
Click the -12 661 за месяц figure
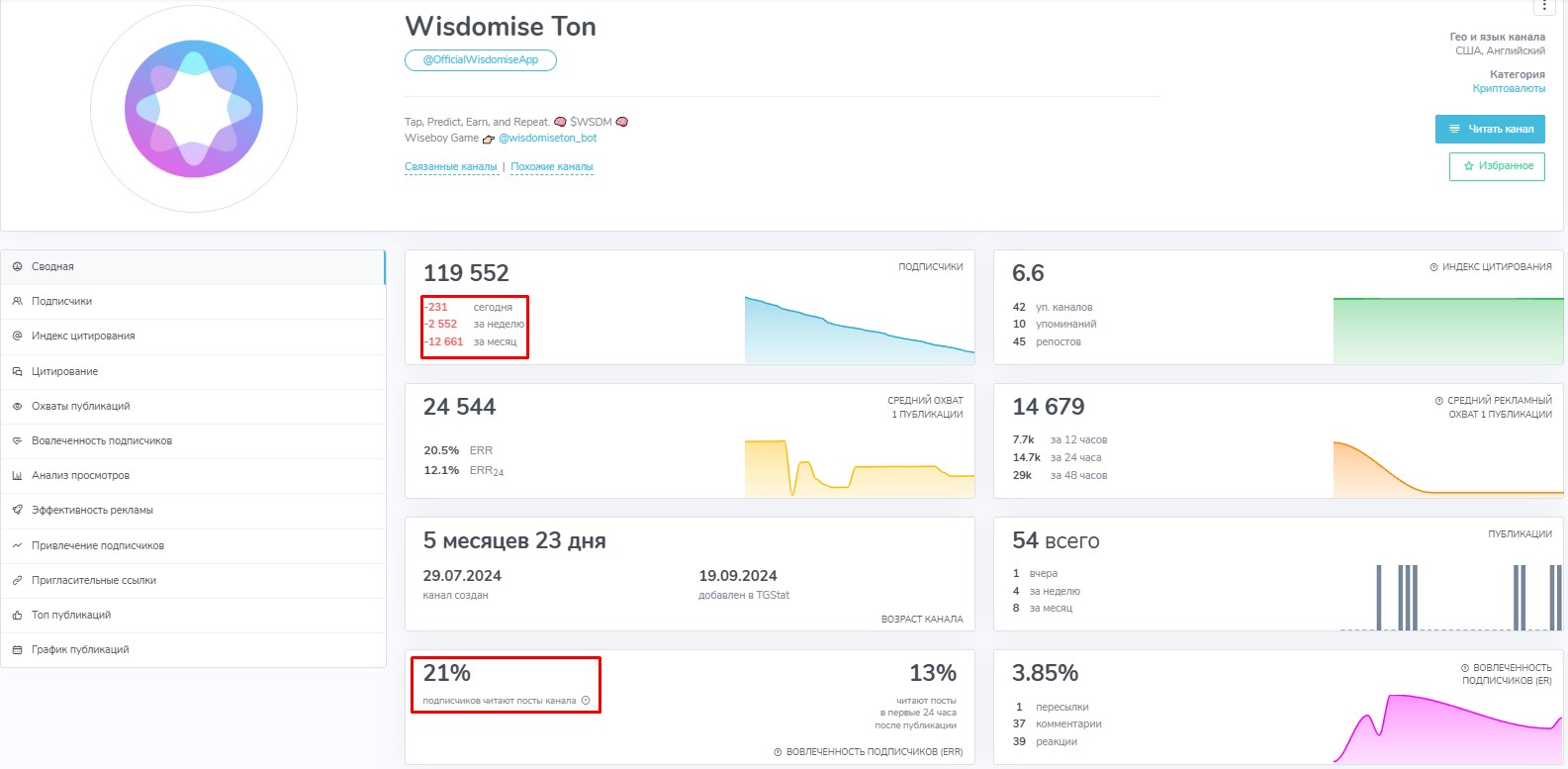tap(471, 342)
